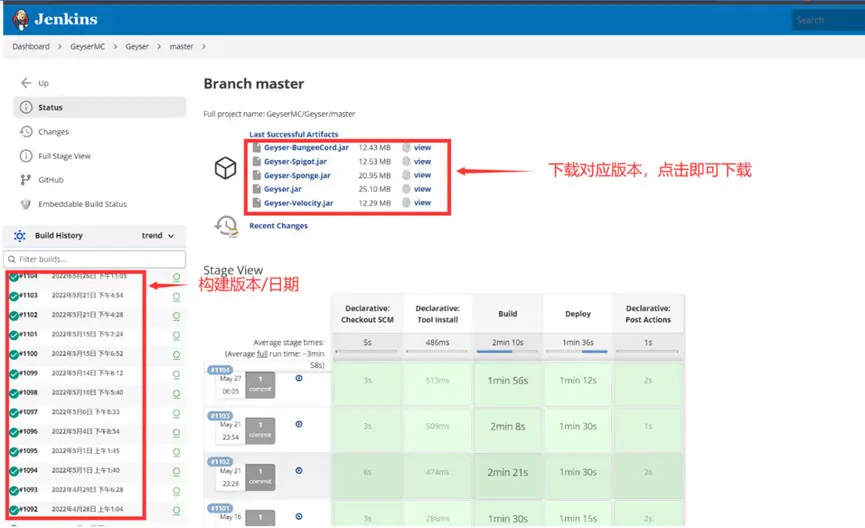Focus the Filter builds input field

pyautogui.click(x=95, y=259)
